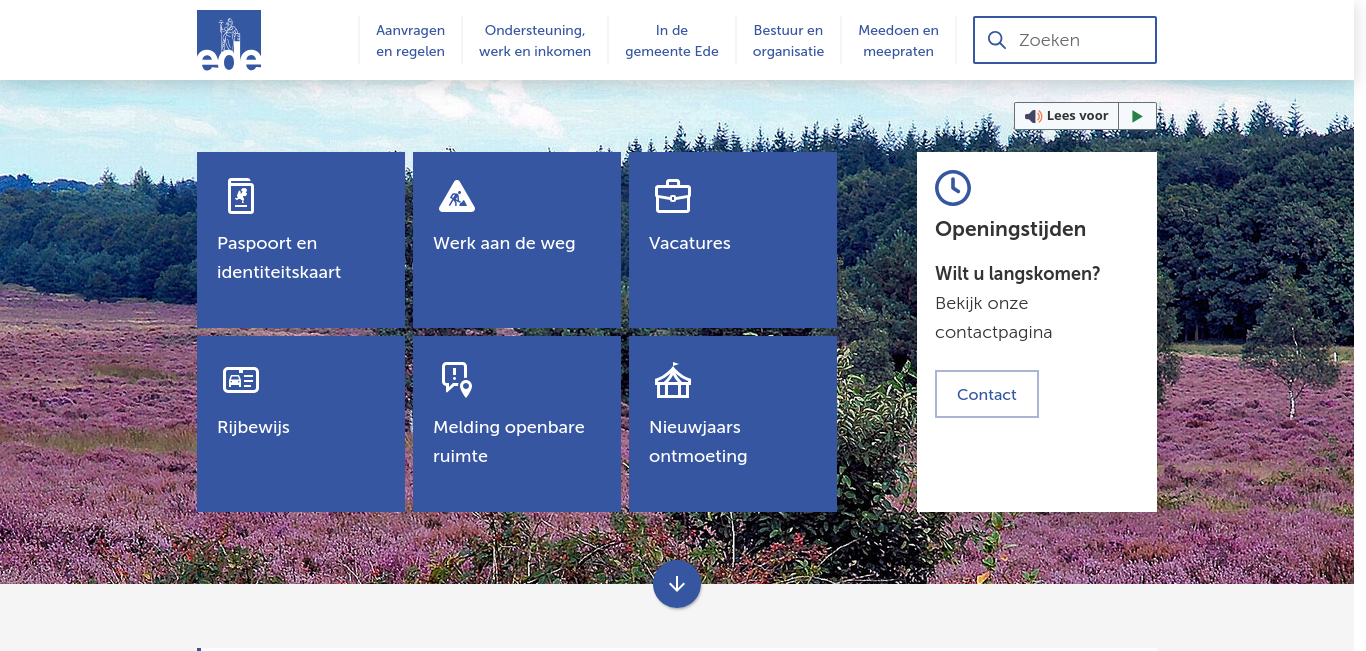This screenshot has height=651, width=1366.
Task: Click the Ede municipality logo
Action: coord(229,41)
